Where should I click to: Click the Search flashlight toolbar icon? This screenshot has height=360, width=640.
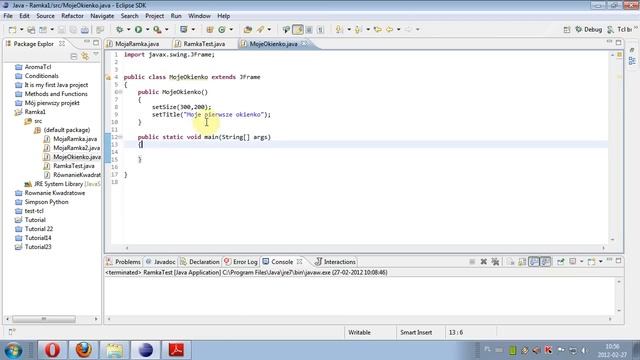260,29
